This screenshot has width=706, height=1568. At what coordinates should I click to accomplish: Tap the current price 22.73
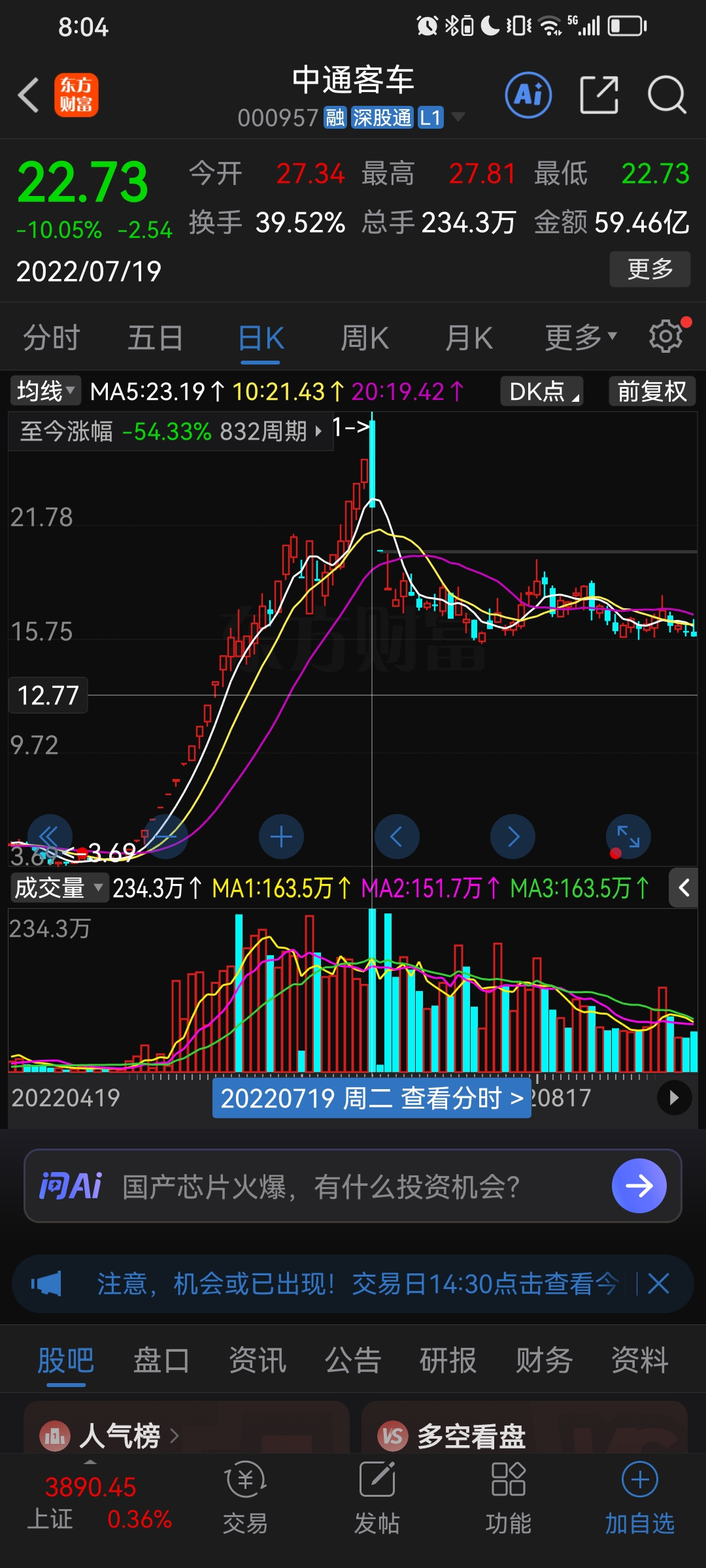(x=83, y=182)
